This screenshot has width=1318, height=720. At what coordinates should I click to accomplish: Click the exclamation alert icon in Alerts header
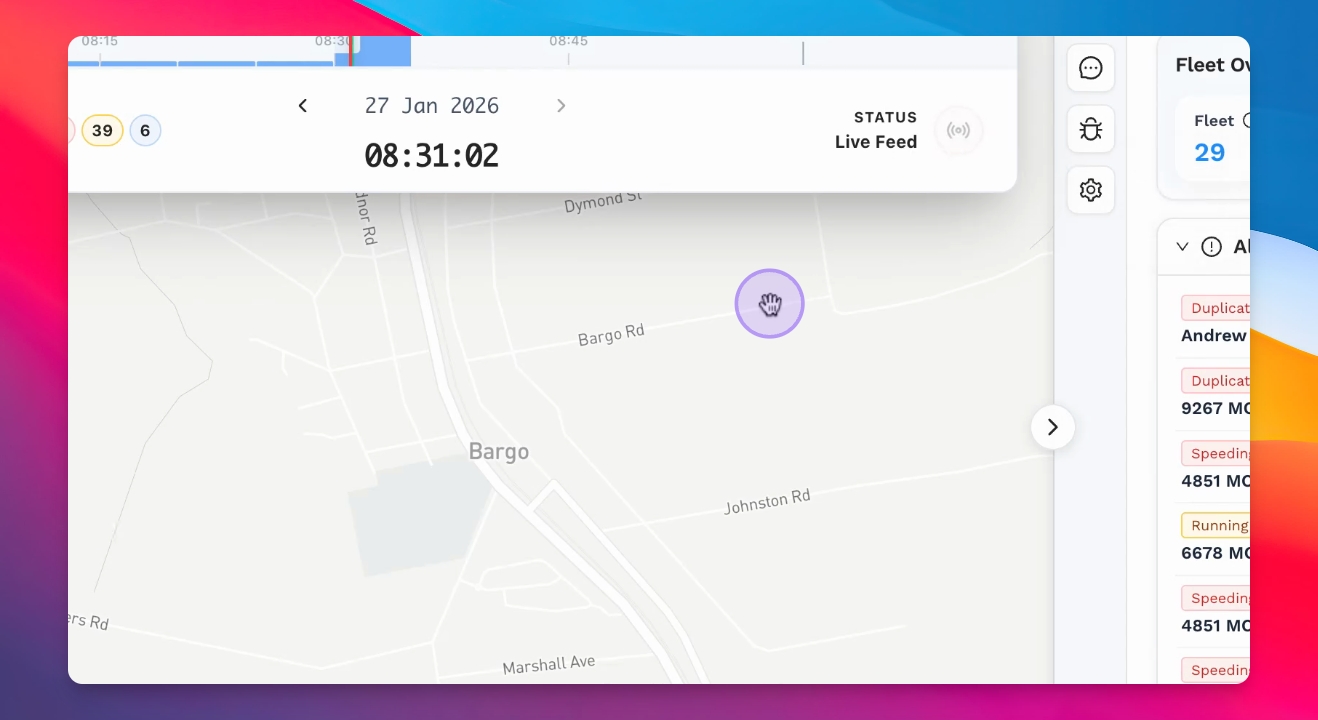click(1211, 246)
